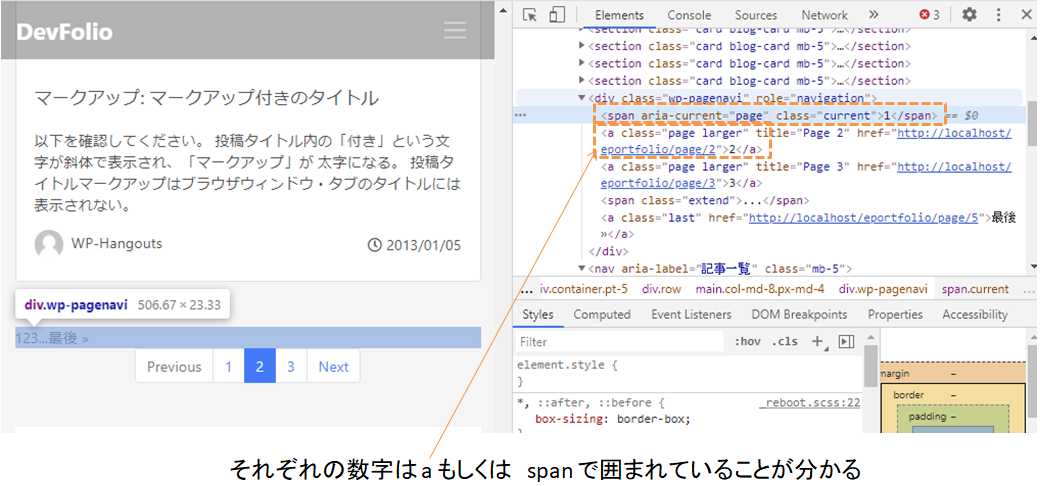Toggle the :hov element state panel
Screen dimensions: 1040x486
[x=748, y=341]
